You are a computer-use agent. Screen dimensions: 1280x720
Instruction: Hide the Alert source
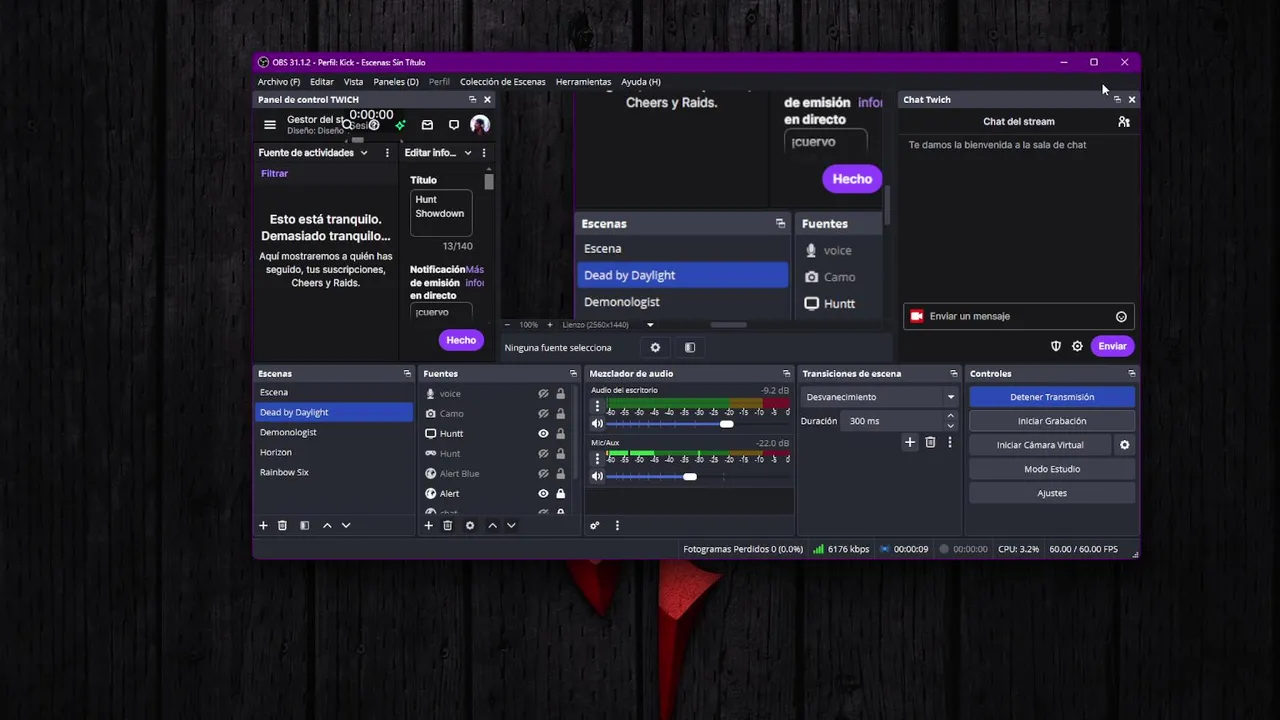click(x=543, y=494)
